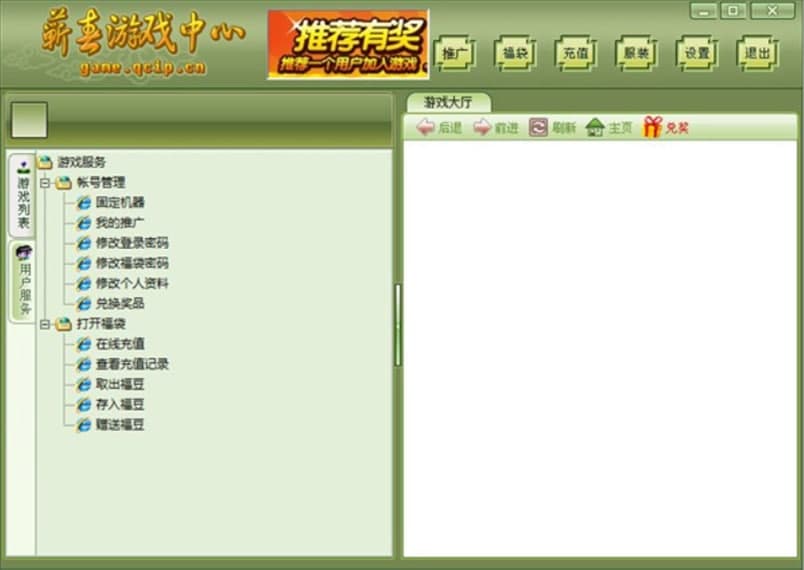Switch to 游戏列表 side tab
The image size is (804, 570).
coord(23,195)
